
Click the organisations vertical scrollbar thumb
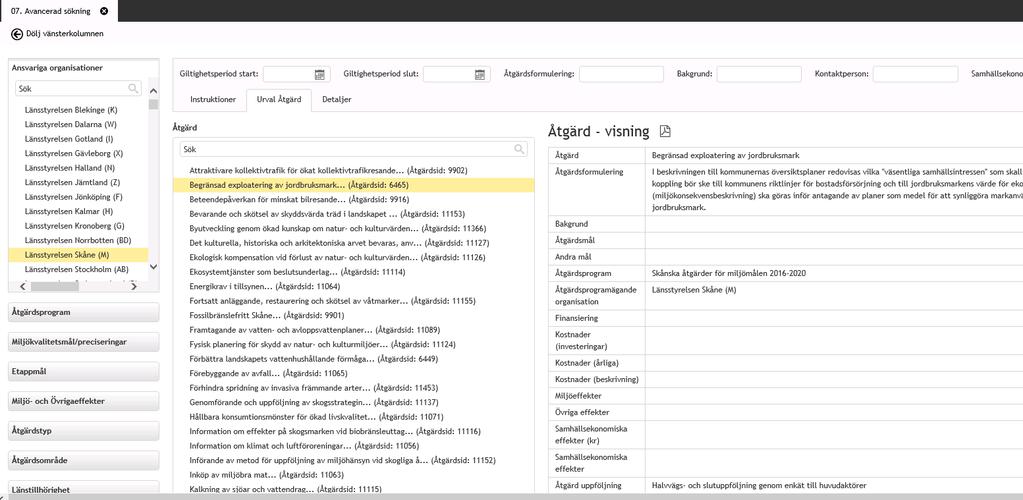153,104
